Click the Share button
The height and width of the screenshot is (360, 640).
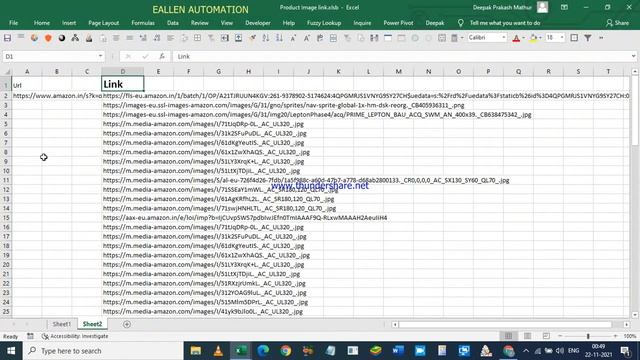click(x=617, y=23)
